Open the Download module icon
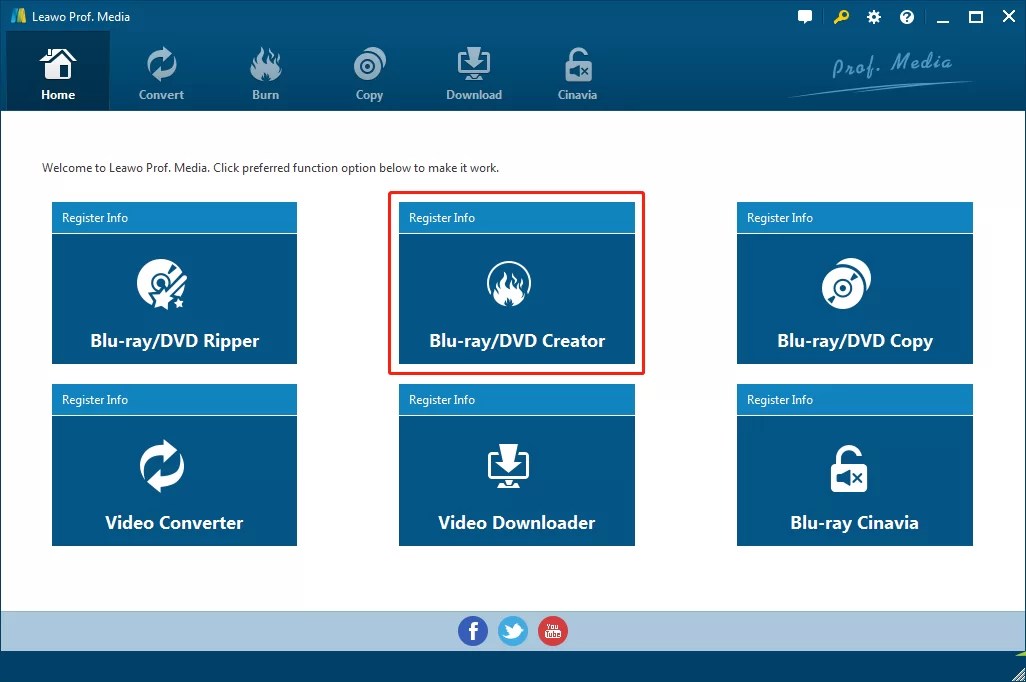The image size is (1026, 682). [473, 63]
